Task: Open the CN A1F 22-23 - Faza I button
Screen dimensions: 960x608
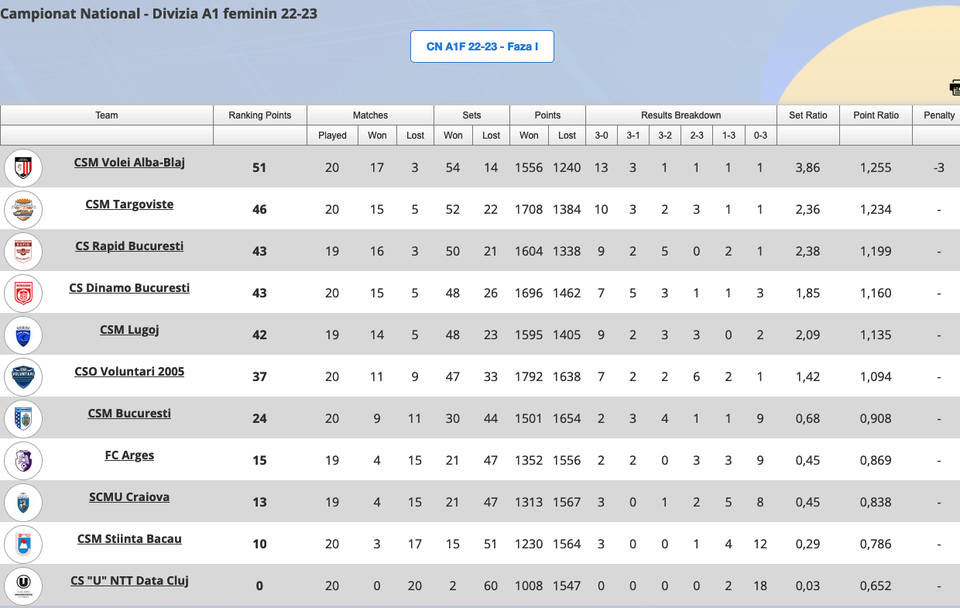Action: (482, 47)
